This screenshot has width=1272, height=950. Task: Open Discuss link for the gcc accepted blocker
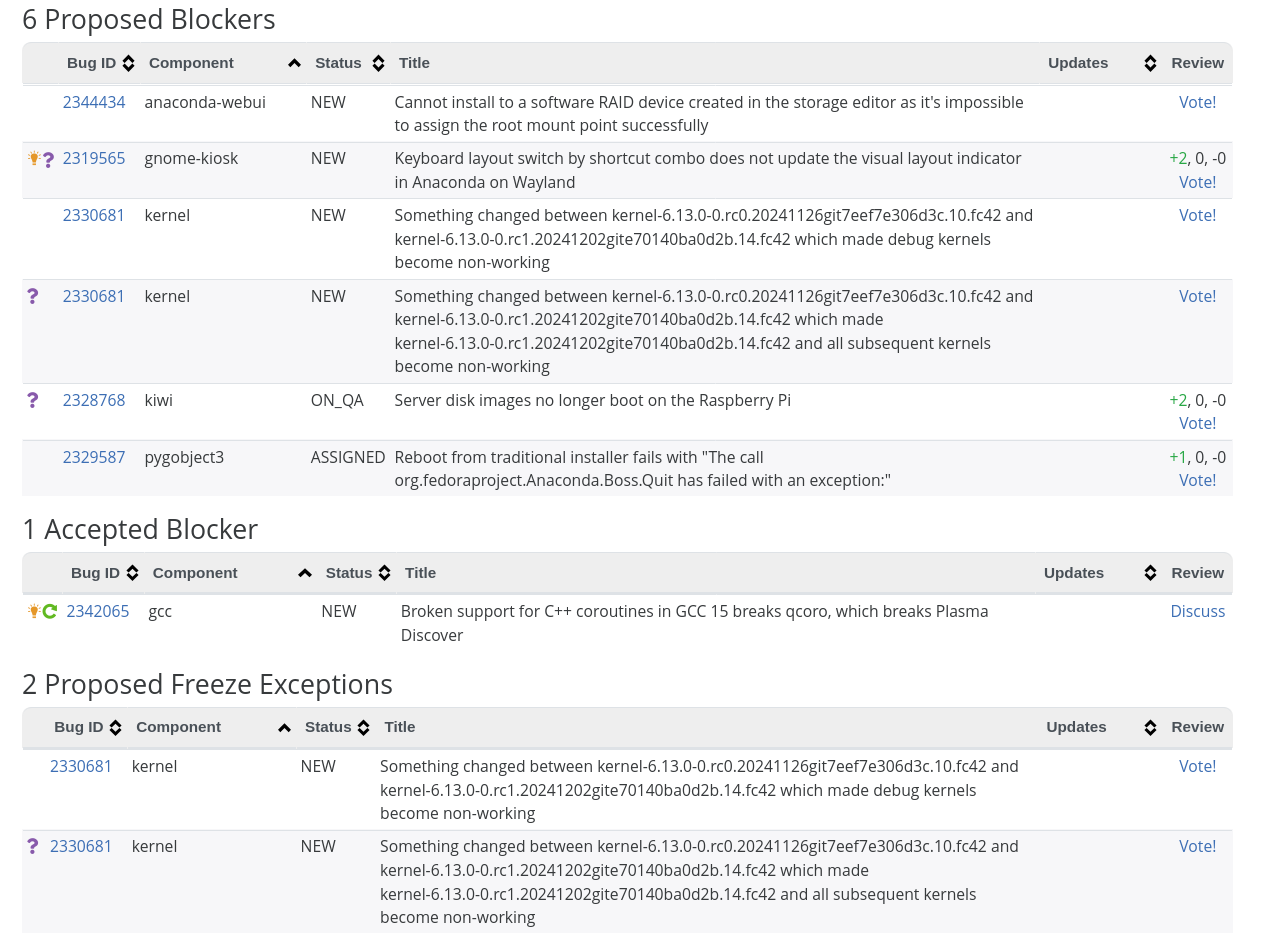tap(1197, 611)
